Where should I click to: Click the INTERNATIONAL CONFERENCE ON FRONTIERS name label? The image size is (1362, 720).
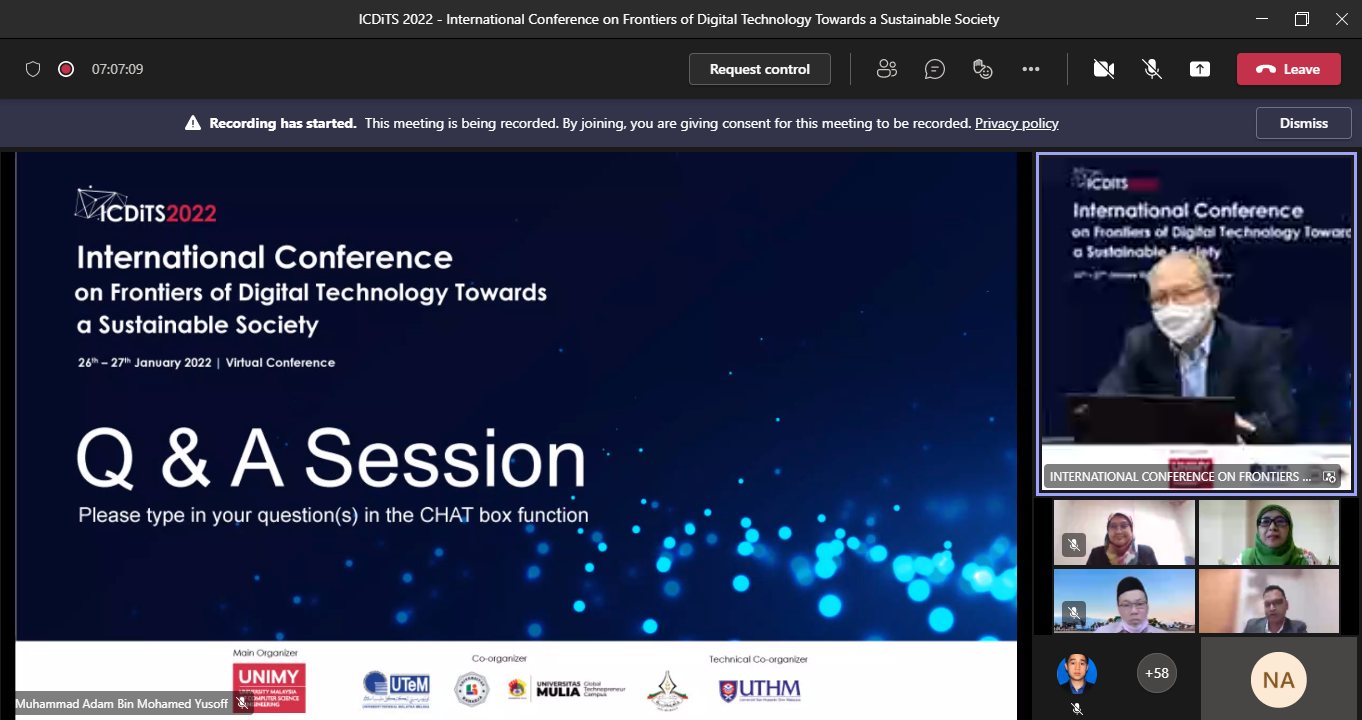[1180, 477]
